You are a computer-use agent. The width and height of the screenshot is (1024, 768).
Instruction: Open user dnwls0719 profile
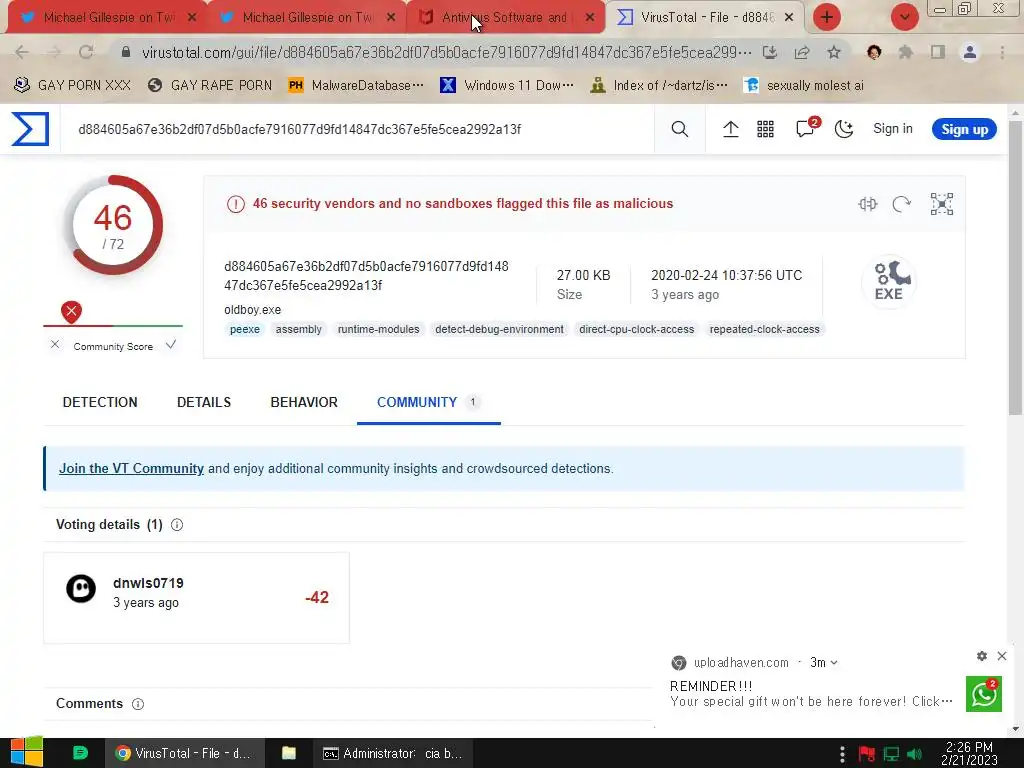point(148,583)
